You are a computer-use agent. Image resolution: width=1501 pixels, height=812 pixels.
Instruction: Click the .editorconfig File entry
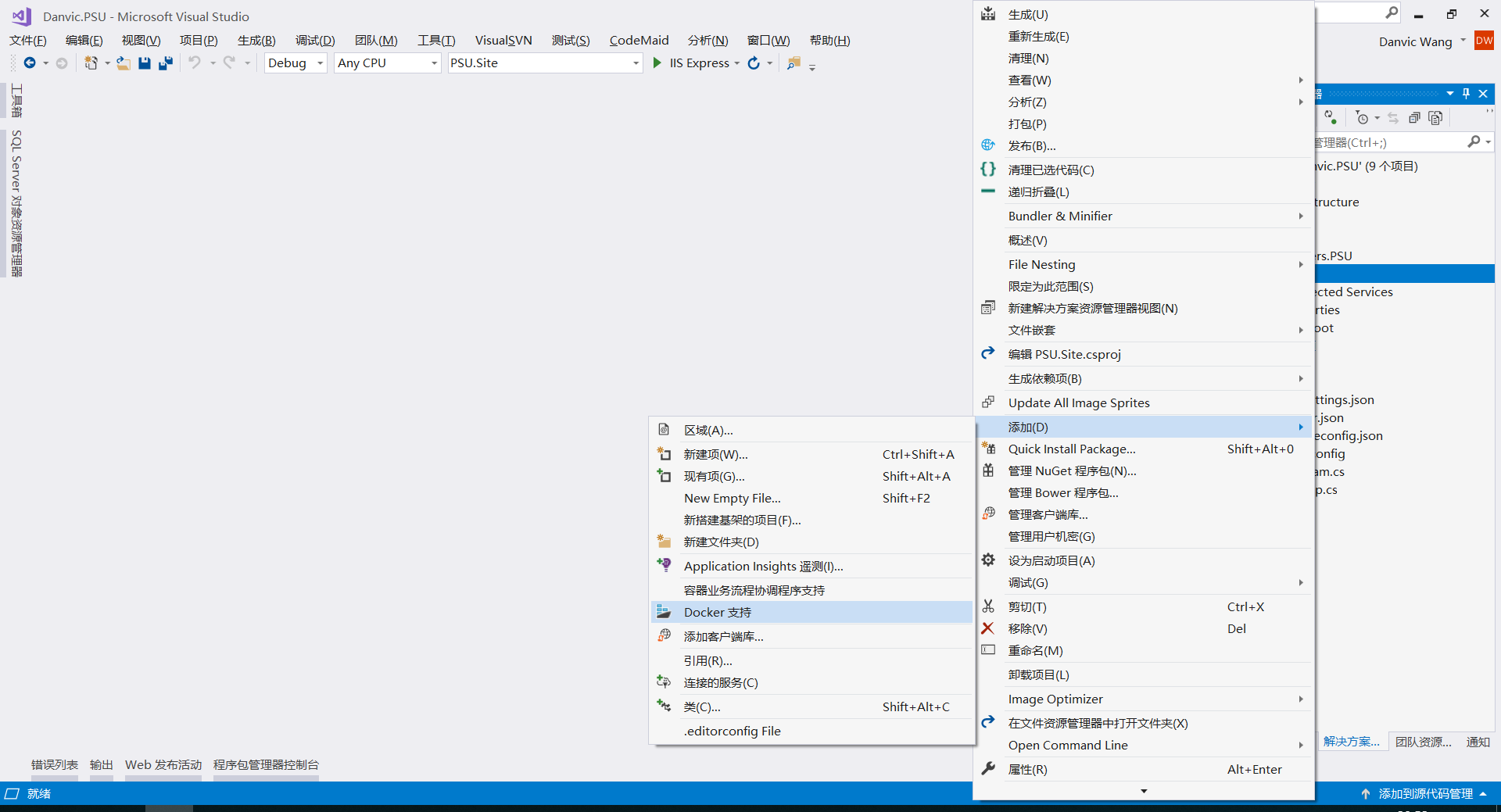point(811,731)
